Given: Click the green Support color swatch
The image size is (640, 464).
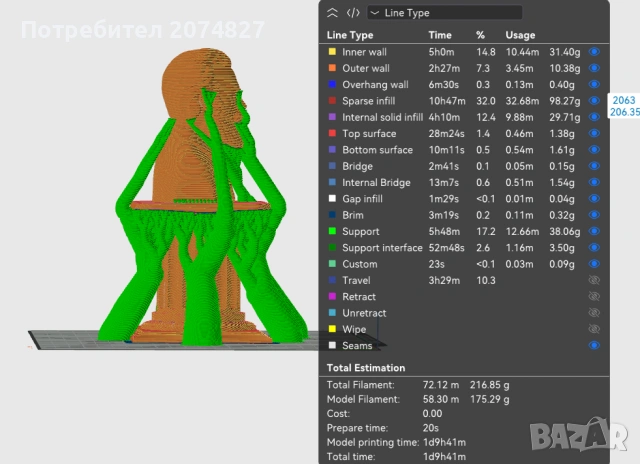Looking at the screenshot, I should click(332, 232).
